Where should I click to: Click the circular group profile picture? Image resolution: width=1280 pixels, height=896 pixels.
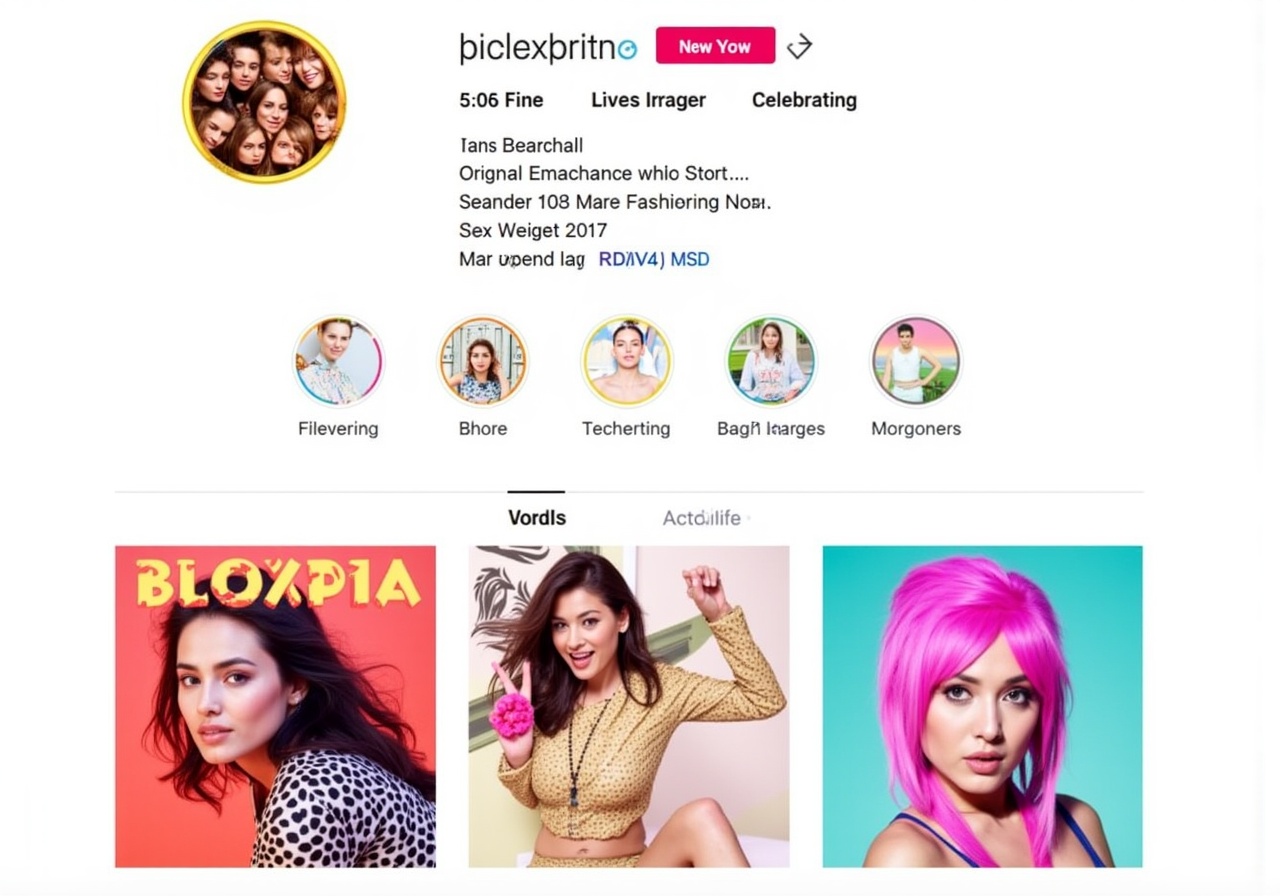coord(265,102)
